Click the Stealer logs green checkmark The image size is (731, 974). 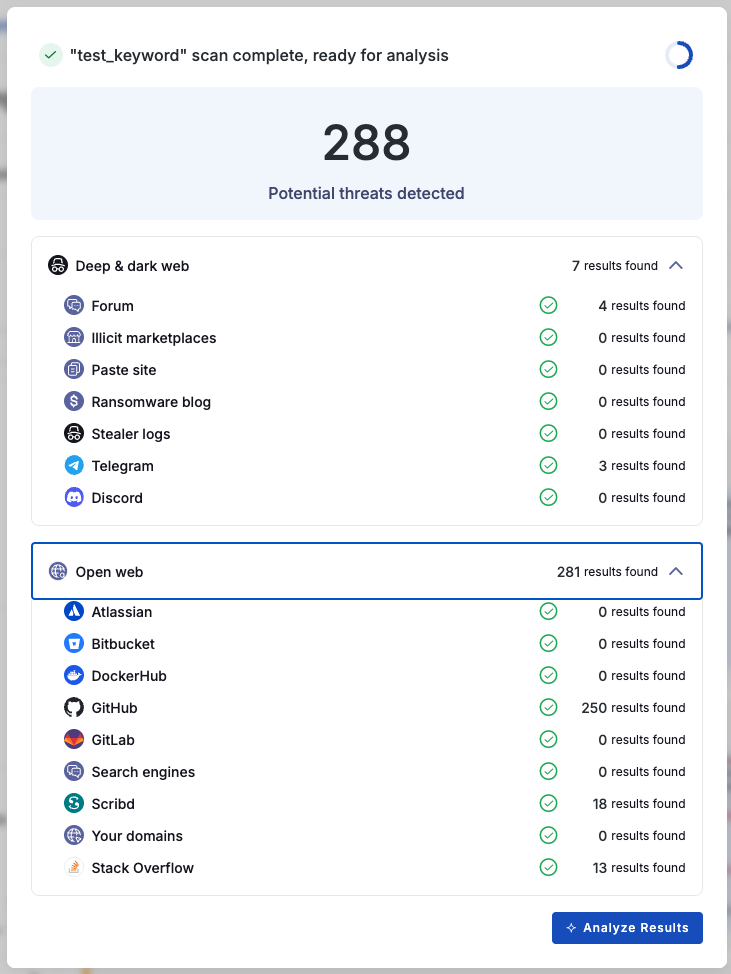click(x=548, y=434)
